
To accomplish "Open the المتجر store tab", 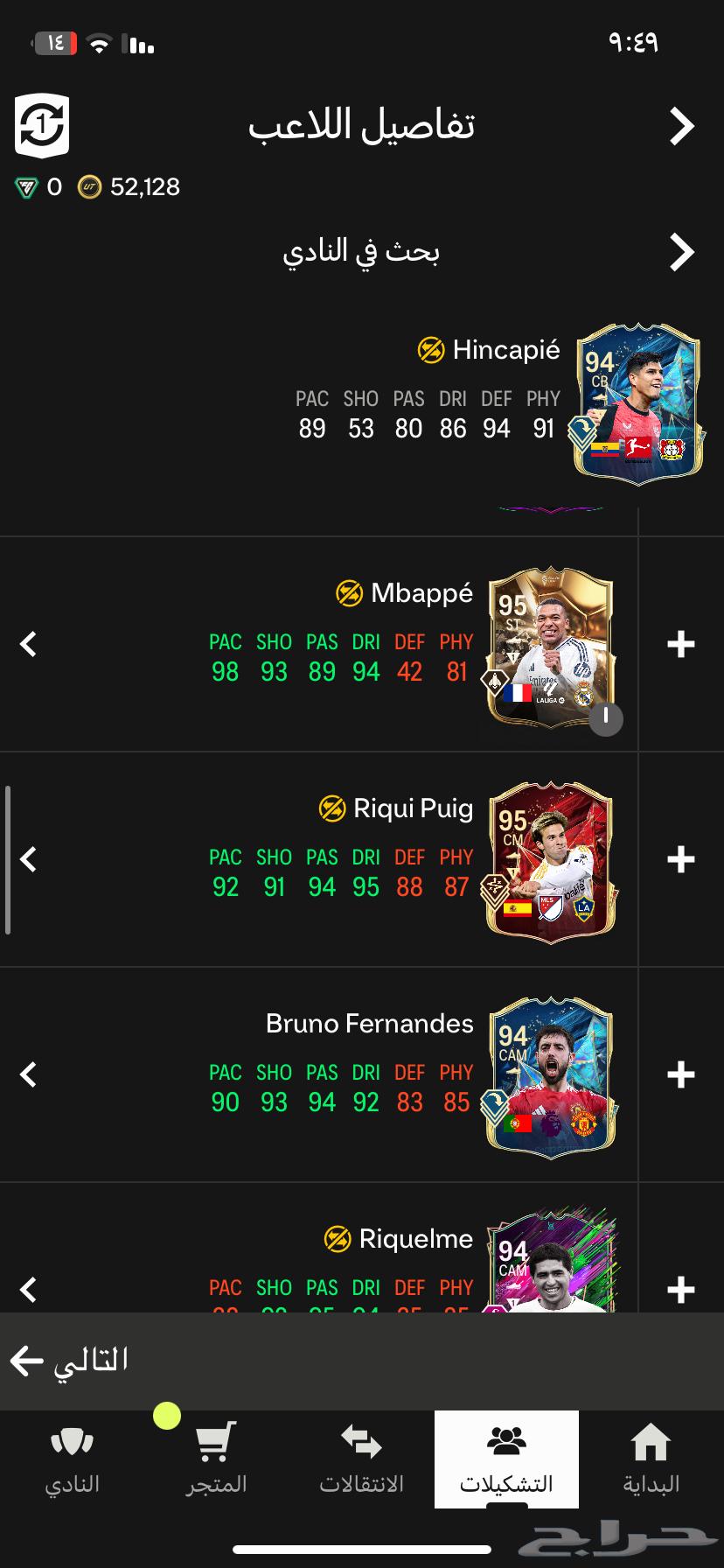I will 216,1459.
